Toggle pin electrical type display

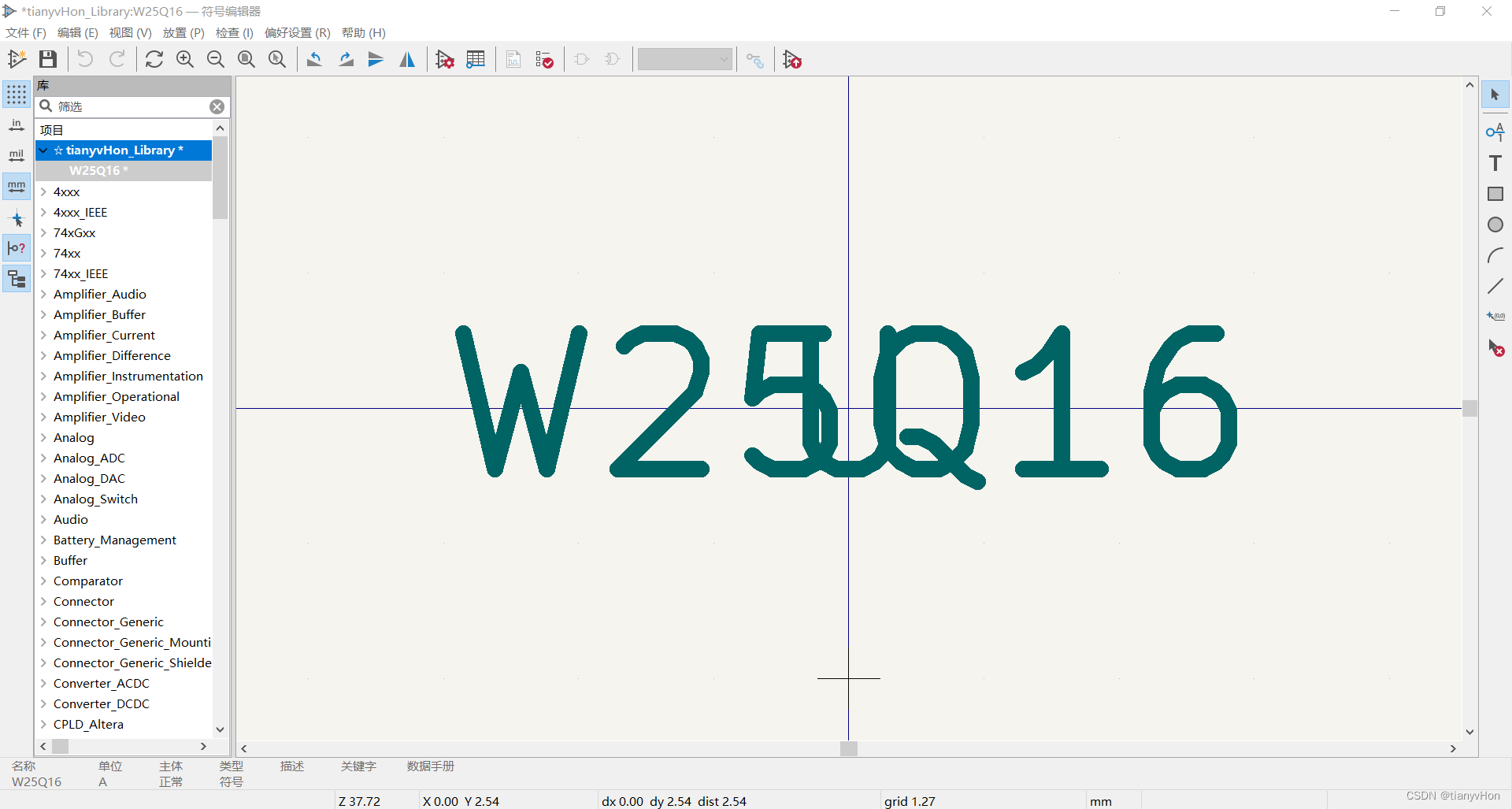[17, 248]
